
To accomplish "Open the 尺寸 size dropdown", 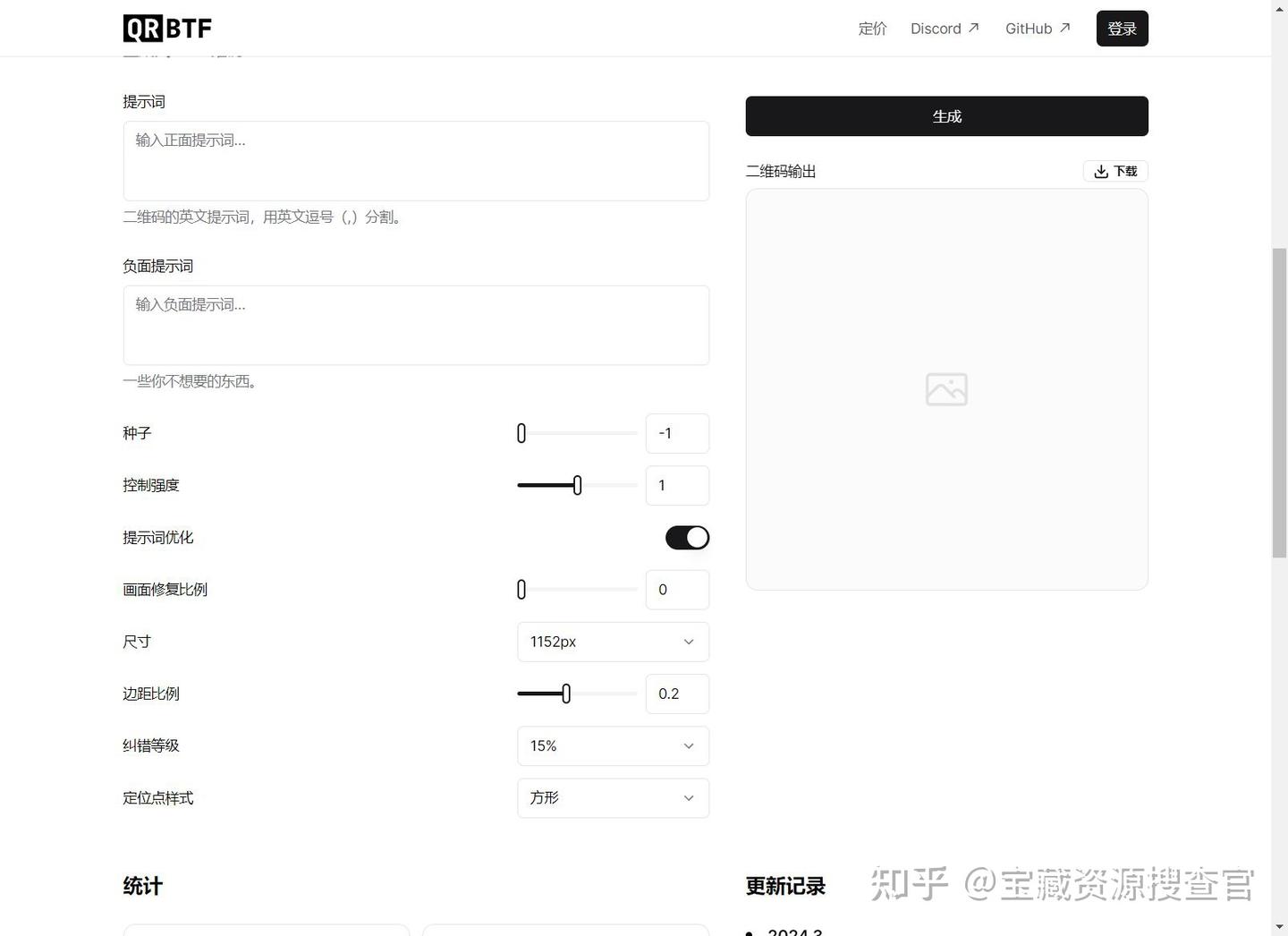I will (613, 642).
